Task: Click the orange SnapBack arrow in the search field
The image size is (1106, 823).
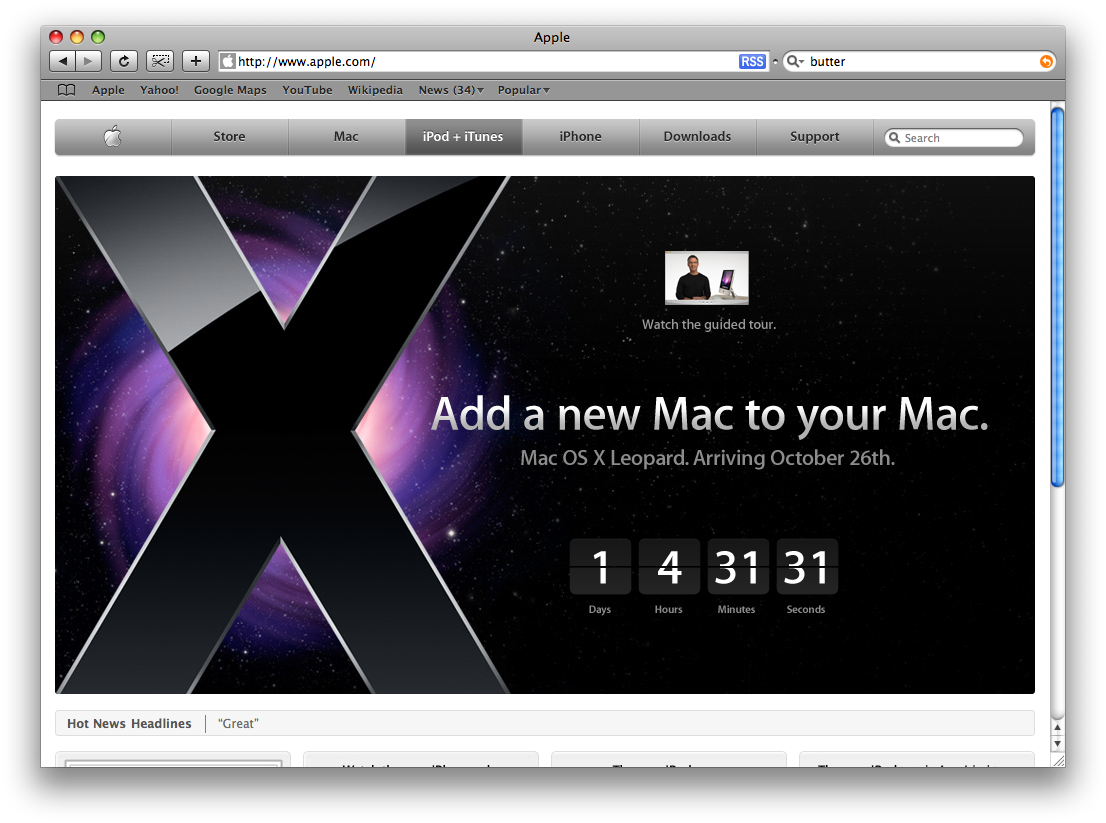Action: 1046,61
